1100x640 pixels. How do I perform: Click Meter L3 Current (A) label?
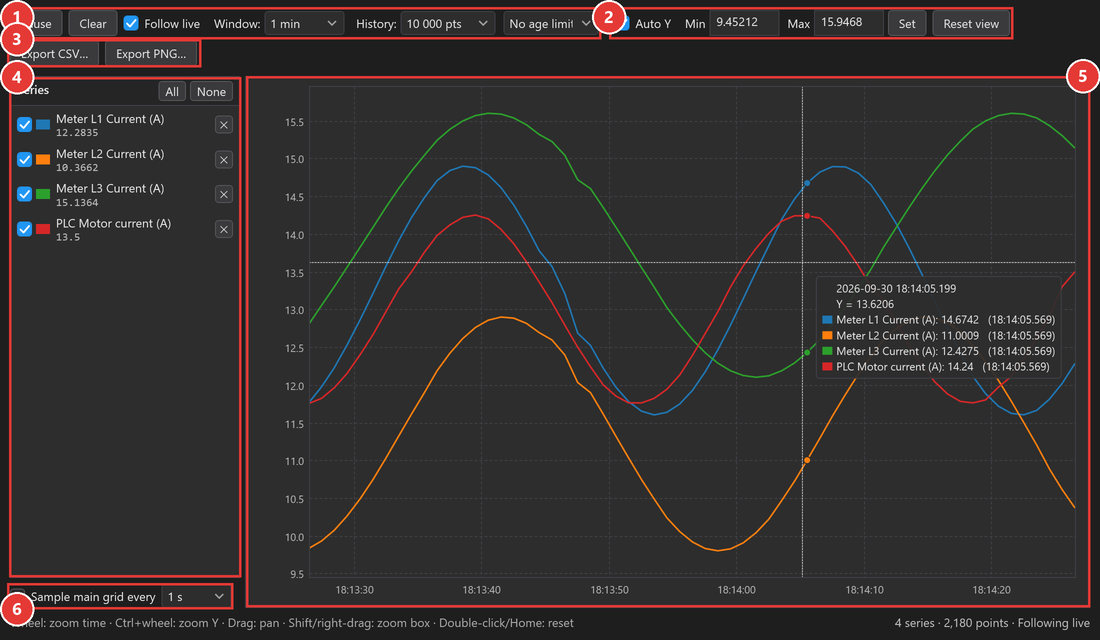point(110,188)
